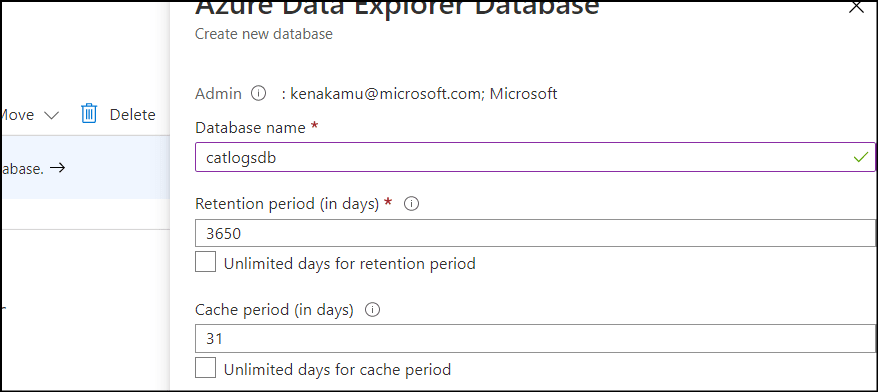
Task: Click the Cache period info icon
Action: click(x=372, y=310)
